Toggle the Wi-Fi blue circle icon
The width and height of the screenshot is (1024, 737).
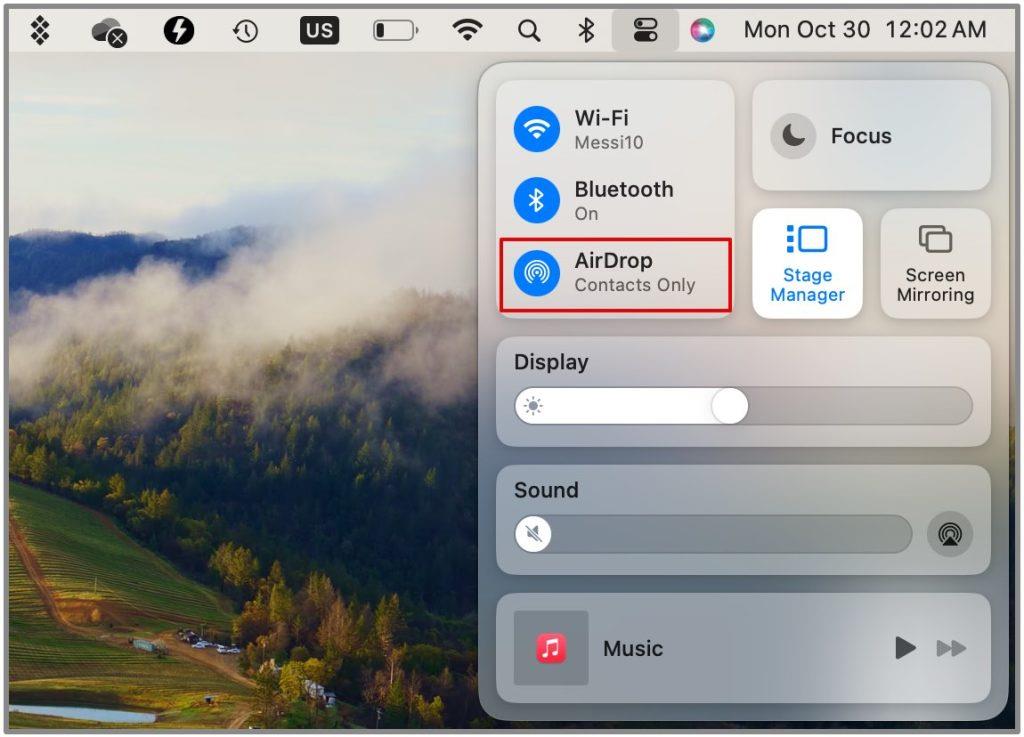536,129
